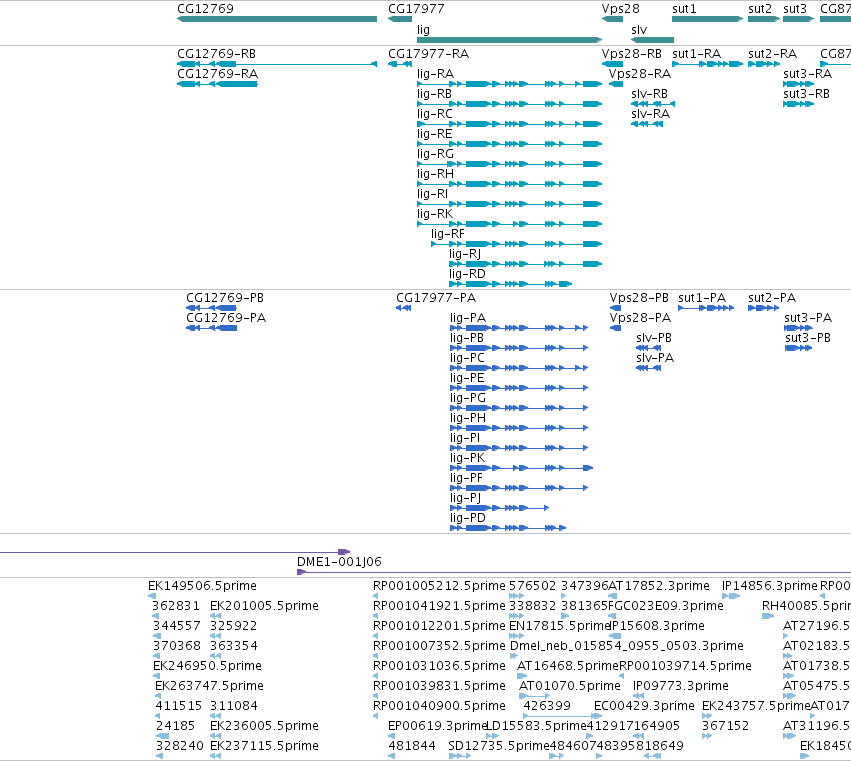Click protein CG12769-PB

tap(211, 308)
